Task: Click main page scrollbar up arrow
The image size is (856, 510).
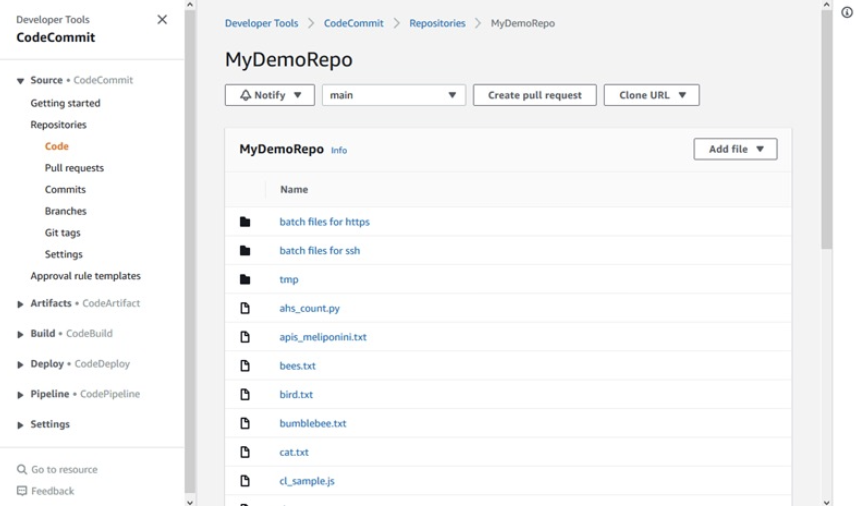Action: point(827,5)
